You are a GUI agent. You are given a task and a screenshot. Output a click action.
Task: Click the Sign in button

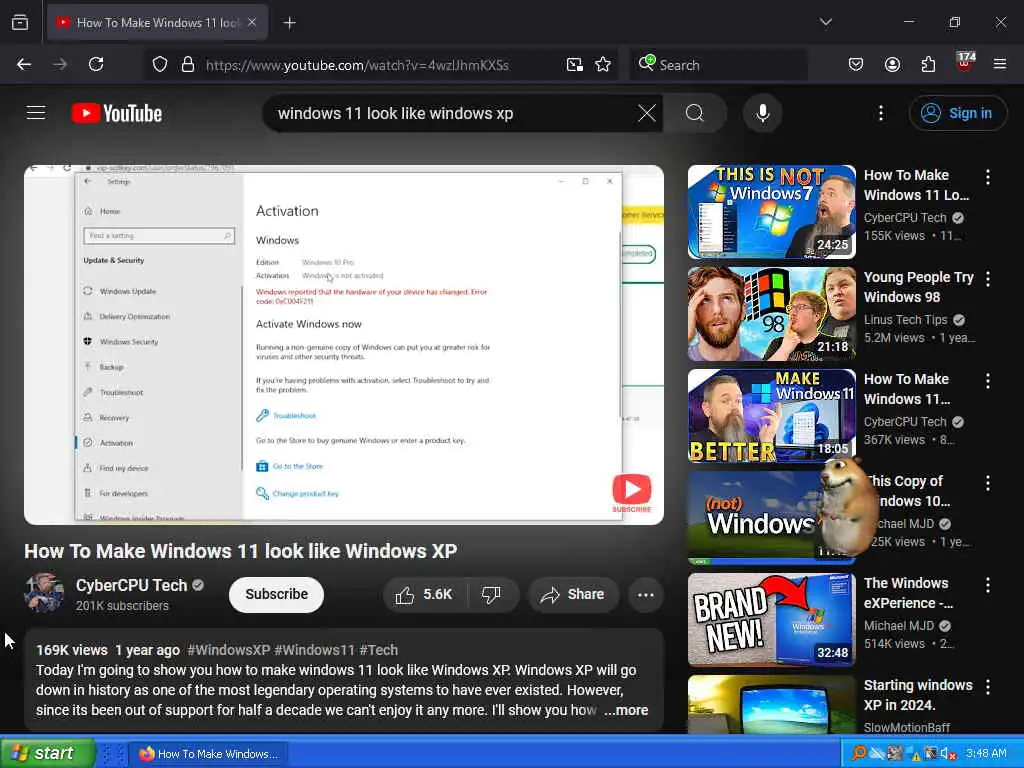click(x=957, y=113)
